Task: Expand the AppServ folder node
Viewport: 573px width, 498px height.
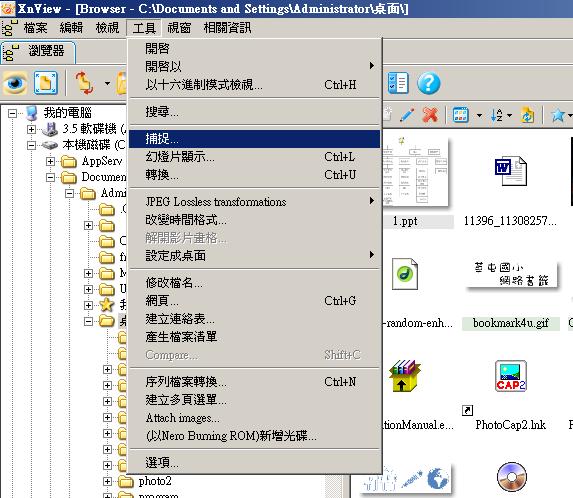Action: (x=50, y=161)
